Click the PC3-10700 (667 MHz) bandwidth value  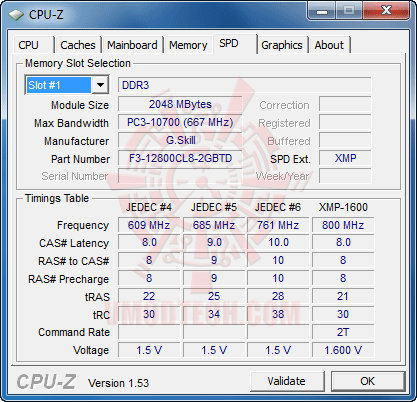180,122
